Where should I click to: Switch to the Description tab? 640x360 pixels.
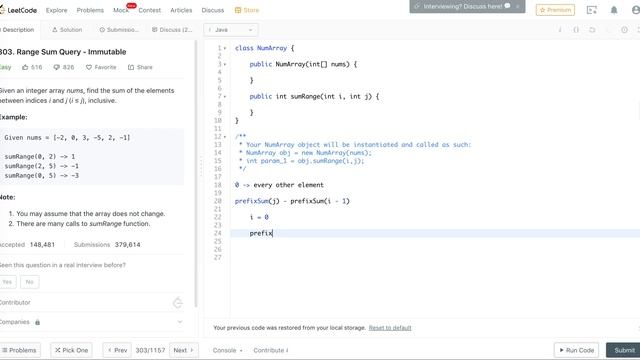(x=18, y=30)
